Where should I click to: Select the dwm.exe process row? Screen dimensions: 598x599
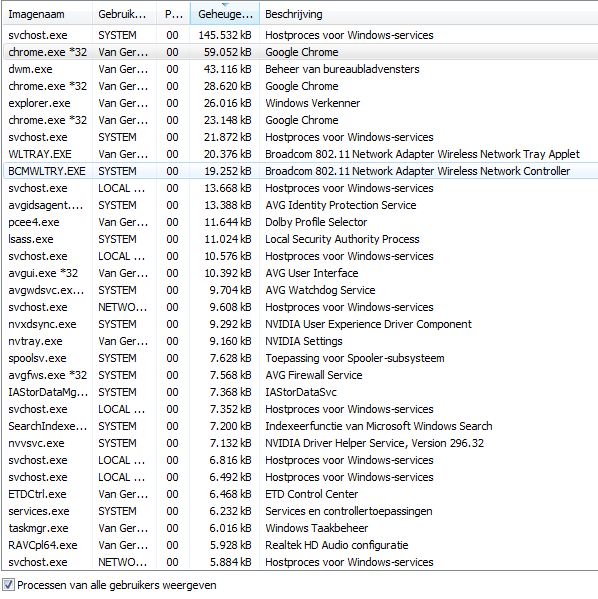coord(300,69)
